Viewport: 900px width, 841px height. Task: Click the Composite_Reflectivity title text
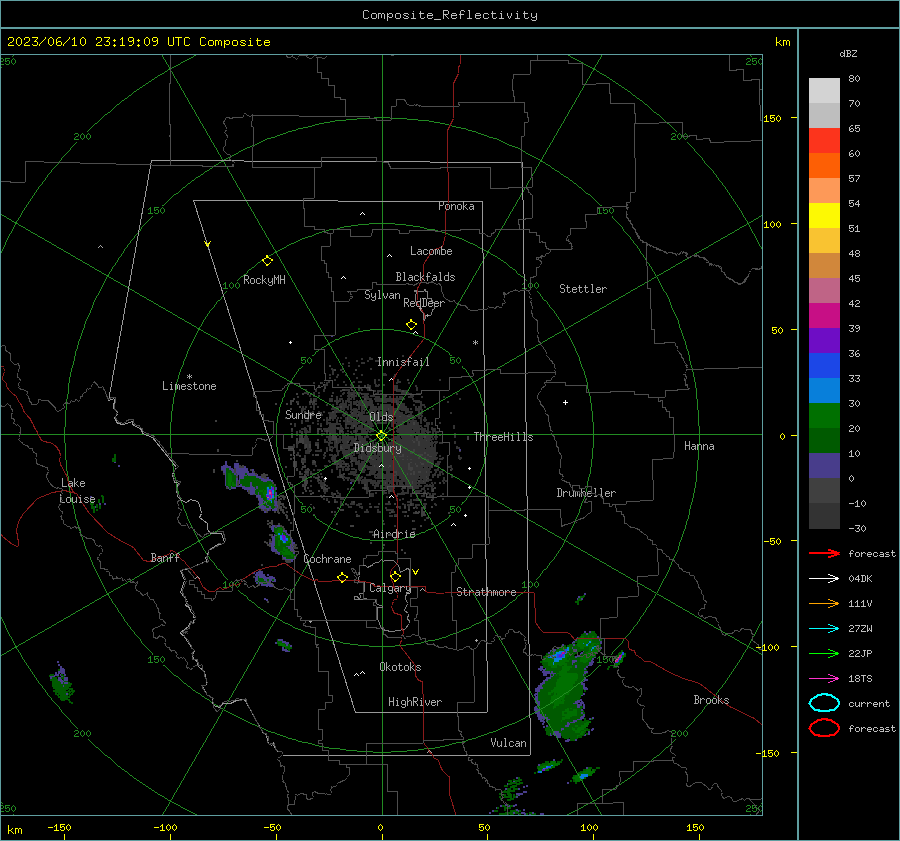(x=450, y=15)
